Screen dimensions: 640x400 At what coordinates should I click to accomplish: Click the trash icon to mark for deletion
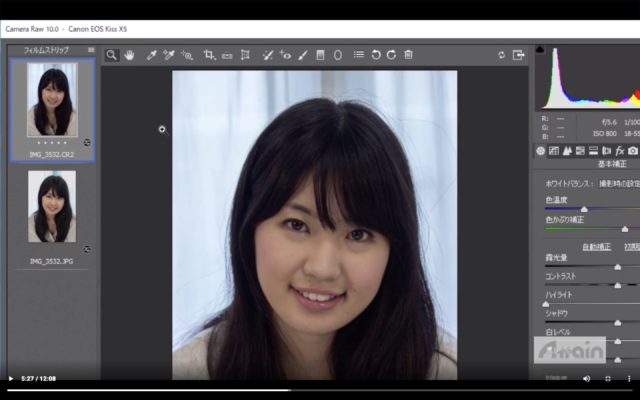click(x=408, y=54)
